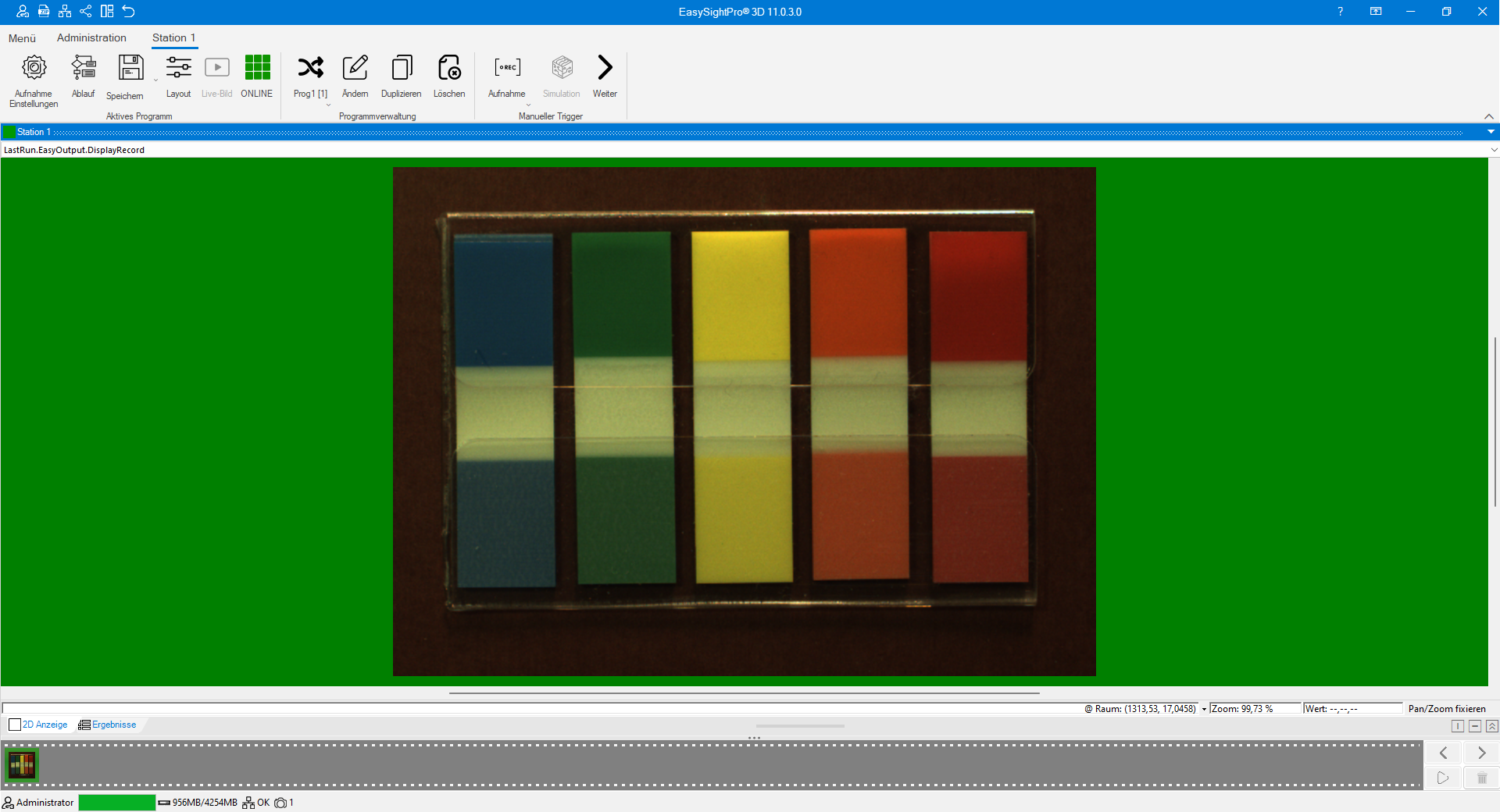Trigger manual Aufnahme recording
The width and height of the screenshot is (1500, 812).
click(507, 68)
